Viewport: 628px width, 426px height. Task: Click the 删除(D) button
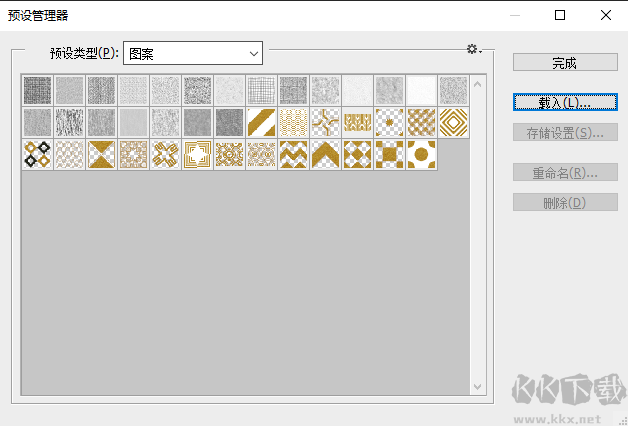point(565,203)
